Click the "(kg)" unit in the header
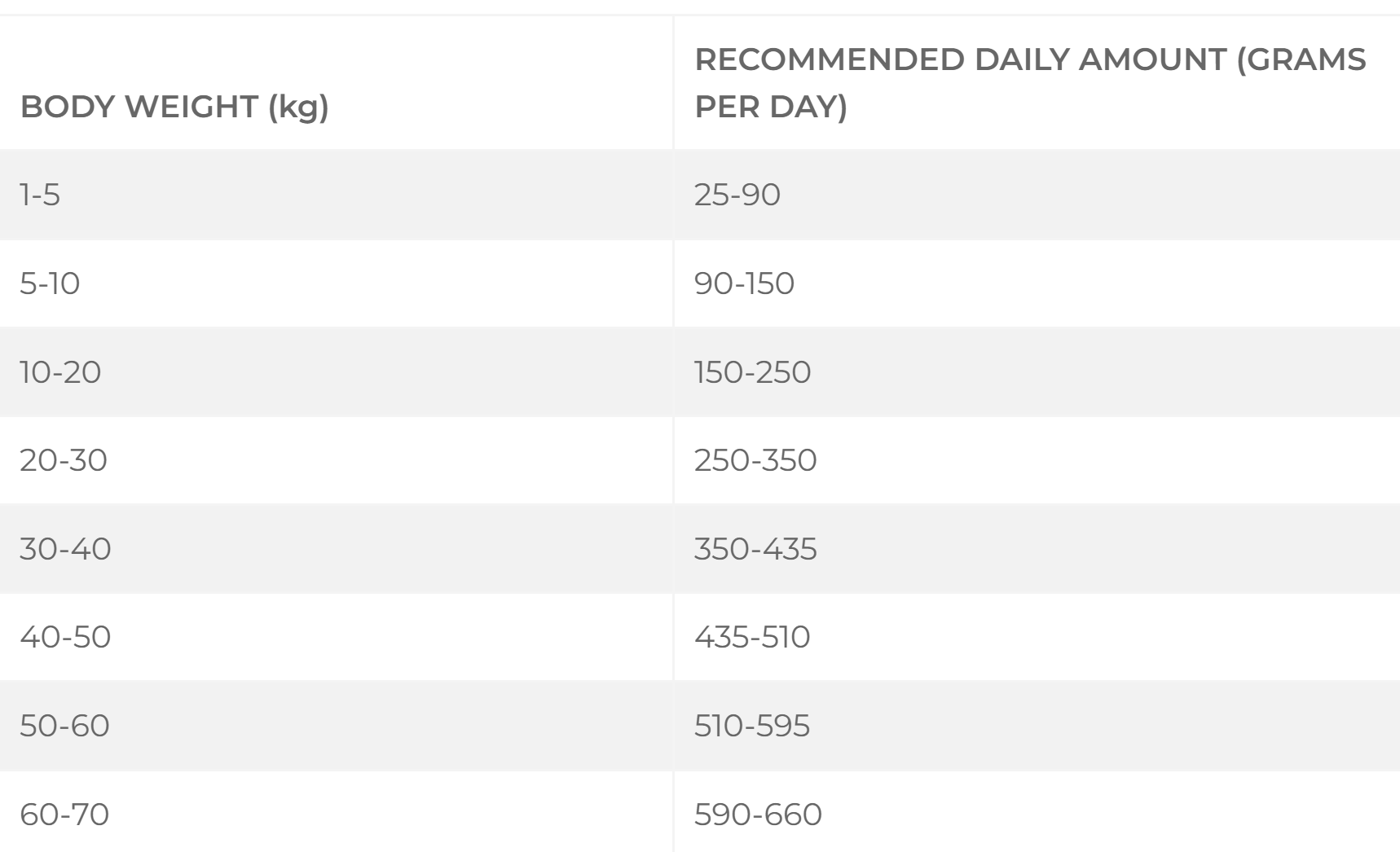The image size is (1400, 852). [298, 107]
